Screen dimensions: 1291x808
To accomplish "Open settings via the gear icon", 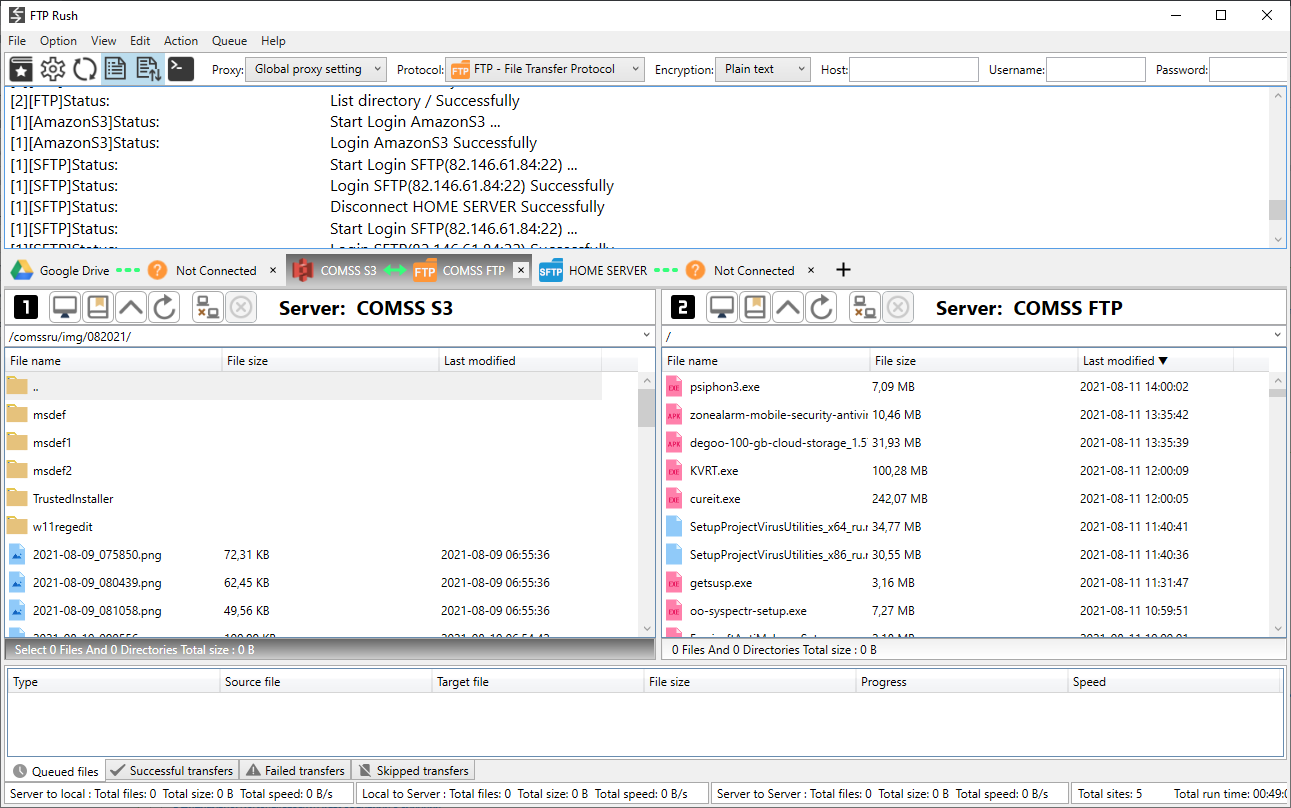I will click(53, 69).
